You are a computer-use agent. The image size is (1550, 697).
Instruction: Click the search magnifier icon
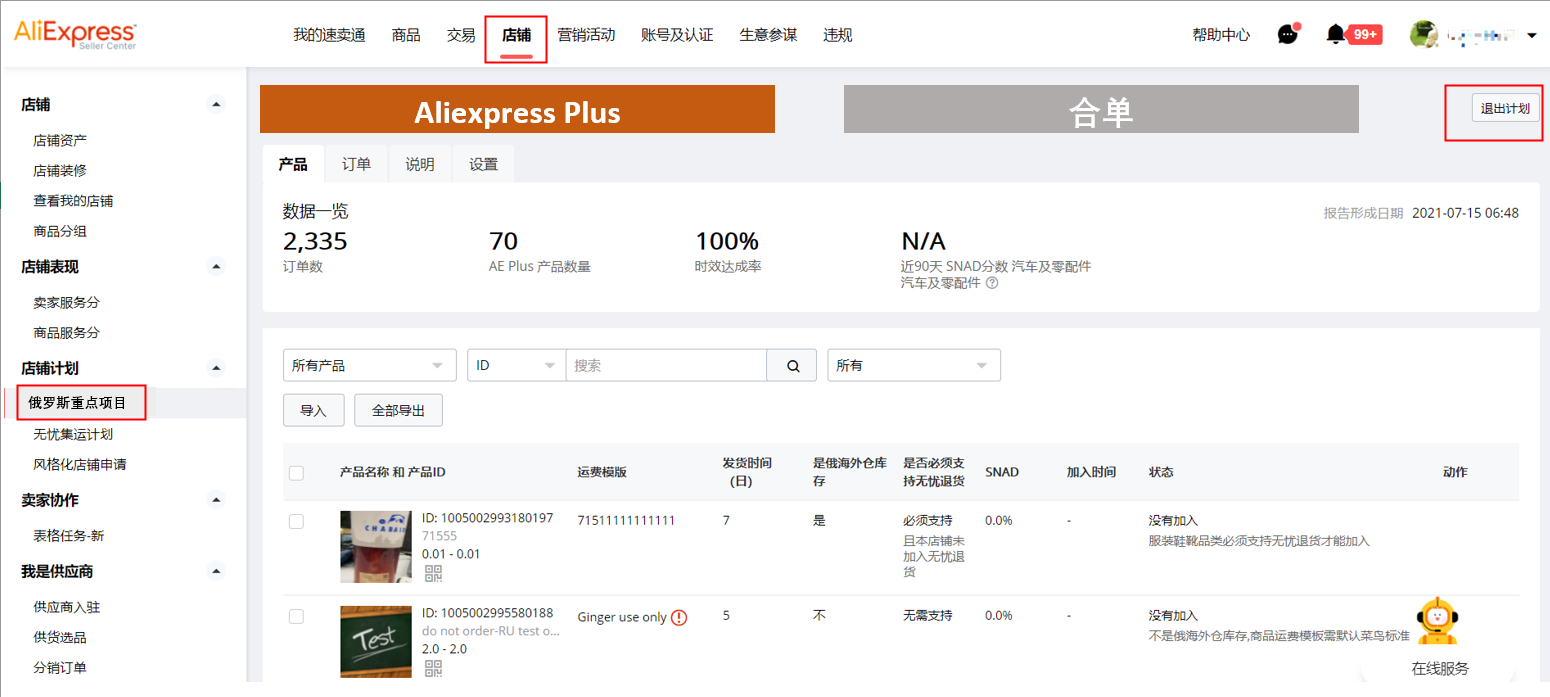pos(791,365)
